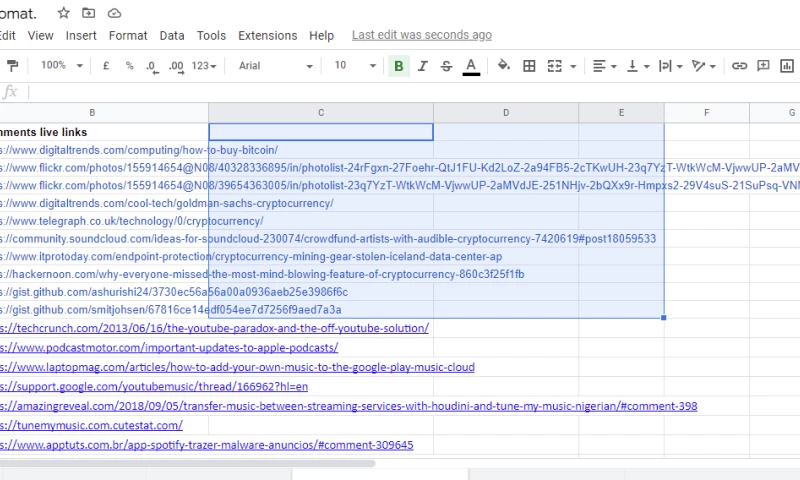Open the font size 10 dropdown
Image resolution: width=800 pixels, height=480 pixels.
click(x=355, y=66)
